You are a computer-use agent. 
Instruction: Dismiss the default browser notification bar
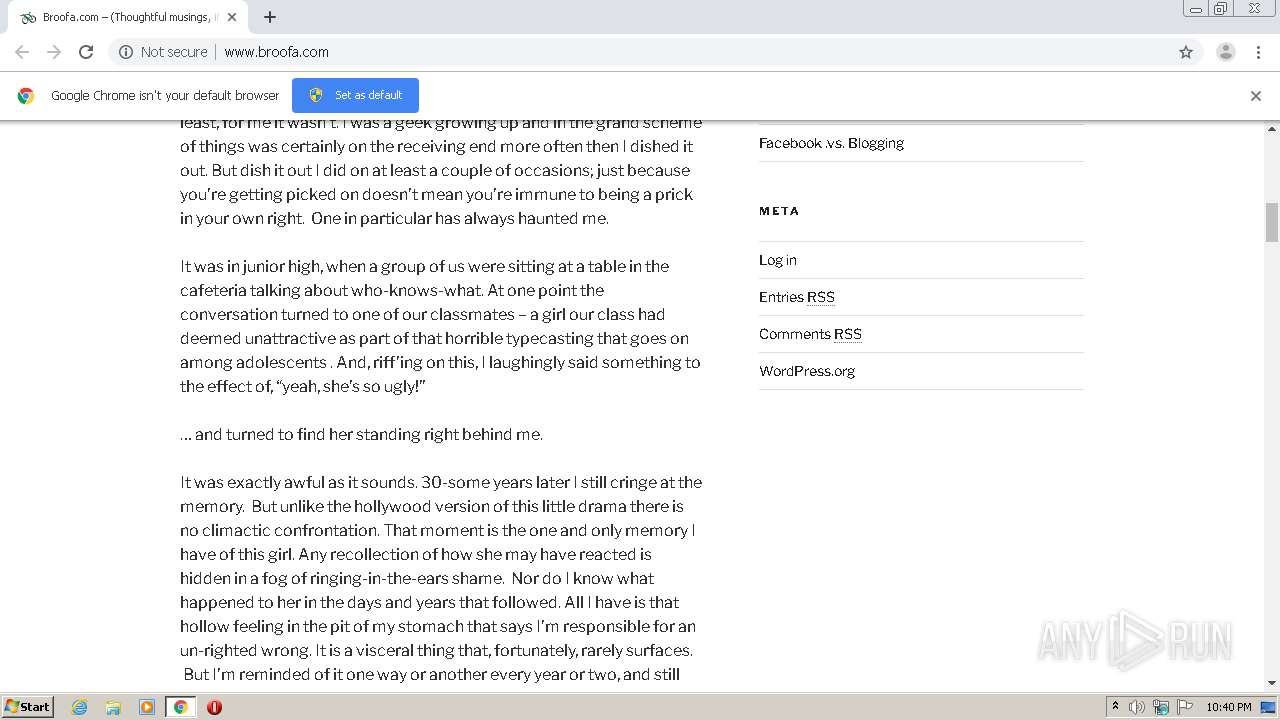1256,96
